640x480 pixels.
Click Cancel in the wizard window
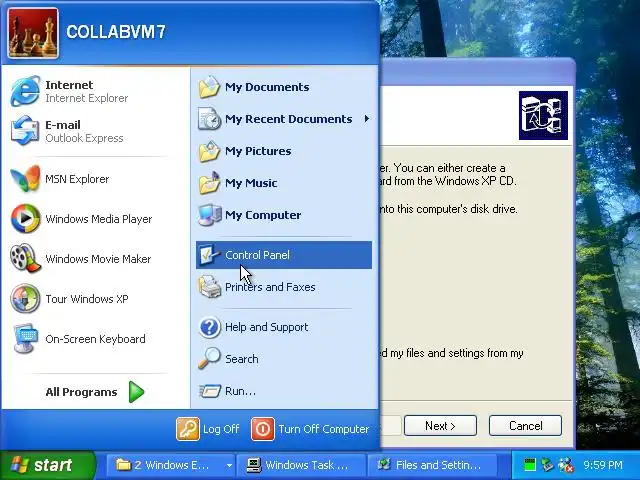[x=525, y=426]
